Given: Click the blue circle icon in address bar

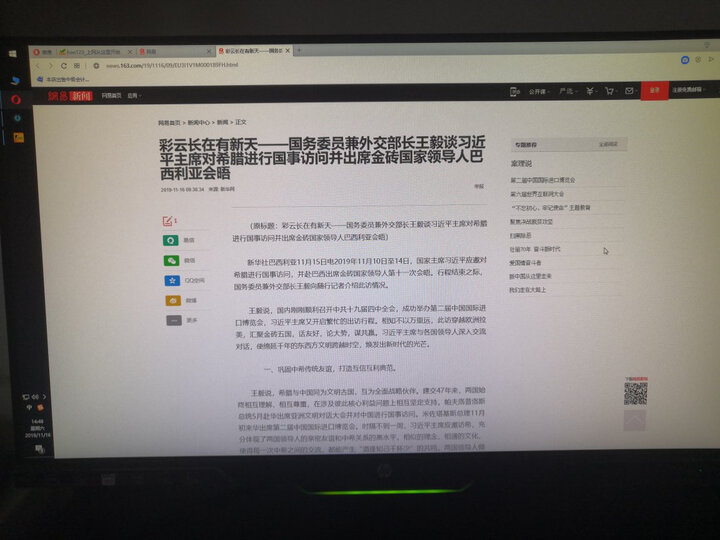Looking at the screenshot, I should coord(685,60).
